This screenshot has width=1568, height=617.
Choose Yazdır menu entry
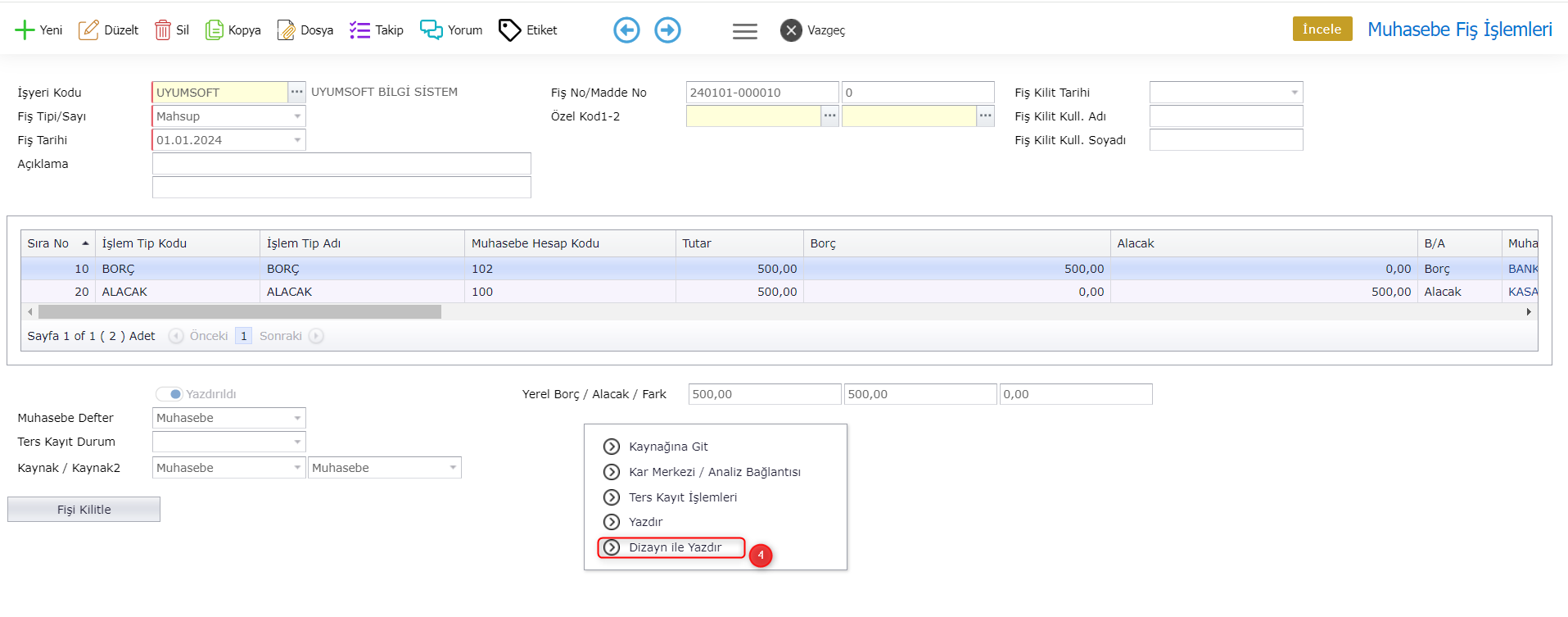645,522
